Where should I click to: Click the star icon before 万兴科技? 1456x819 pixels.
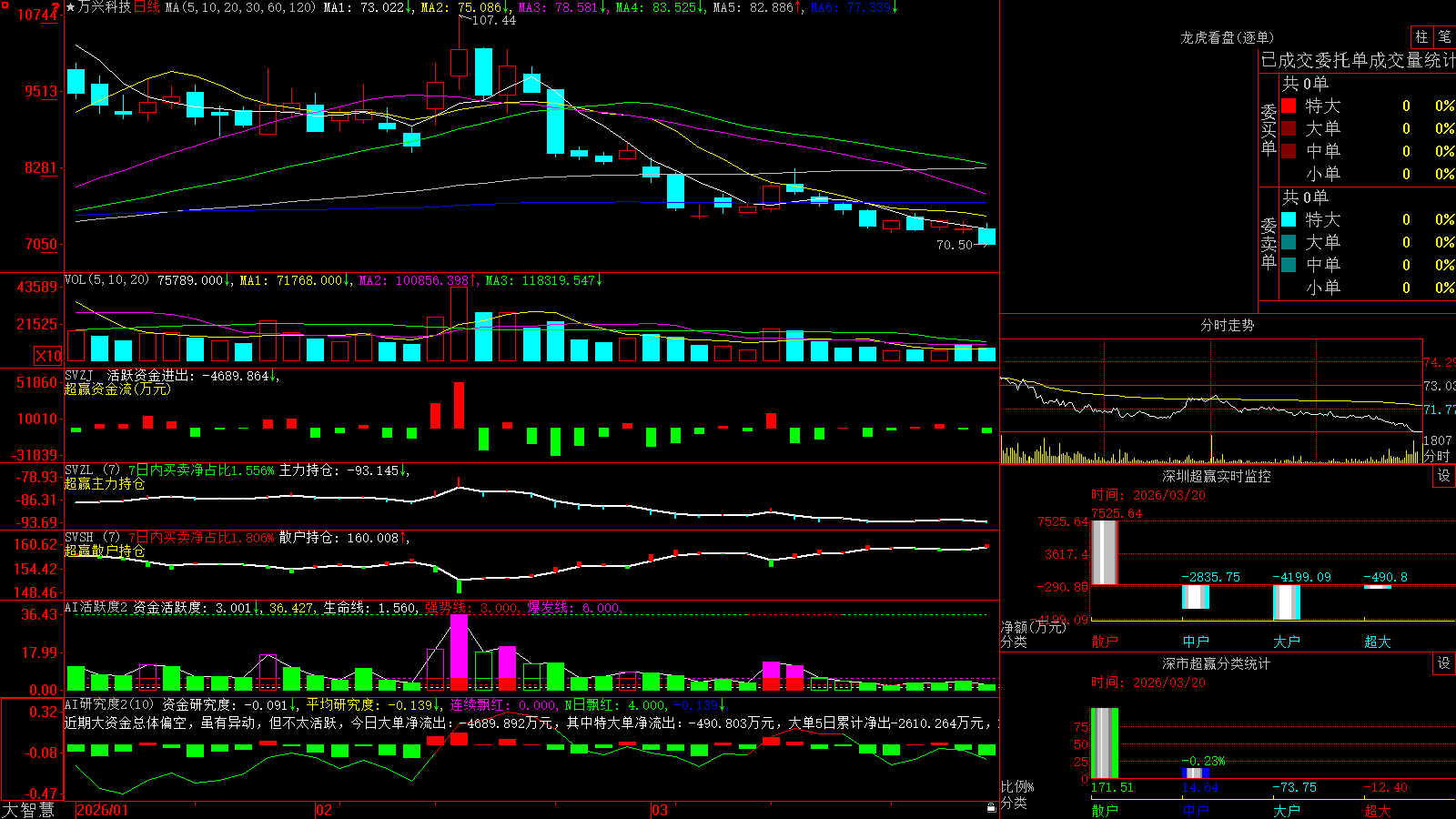(71, 7)
